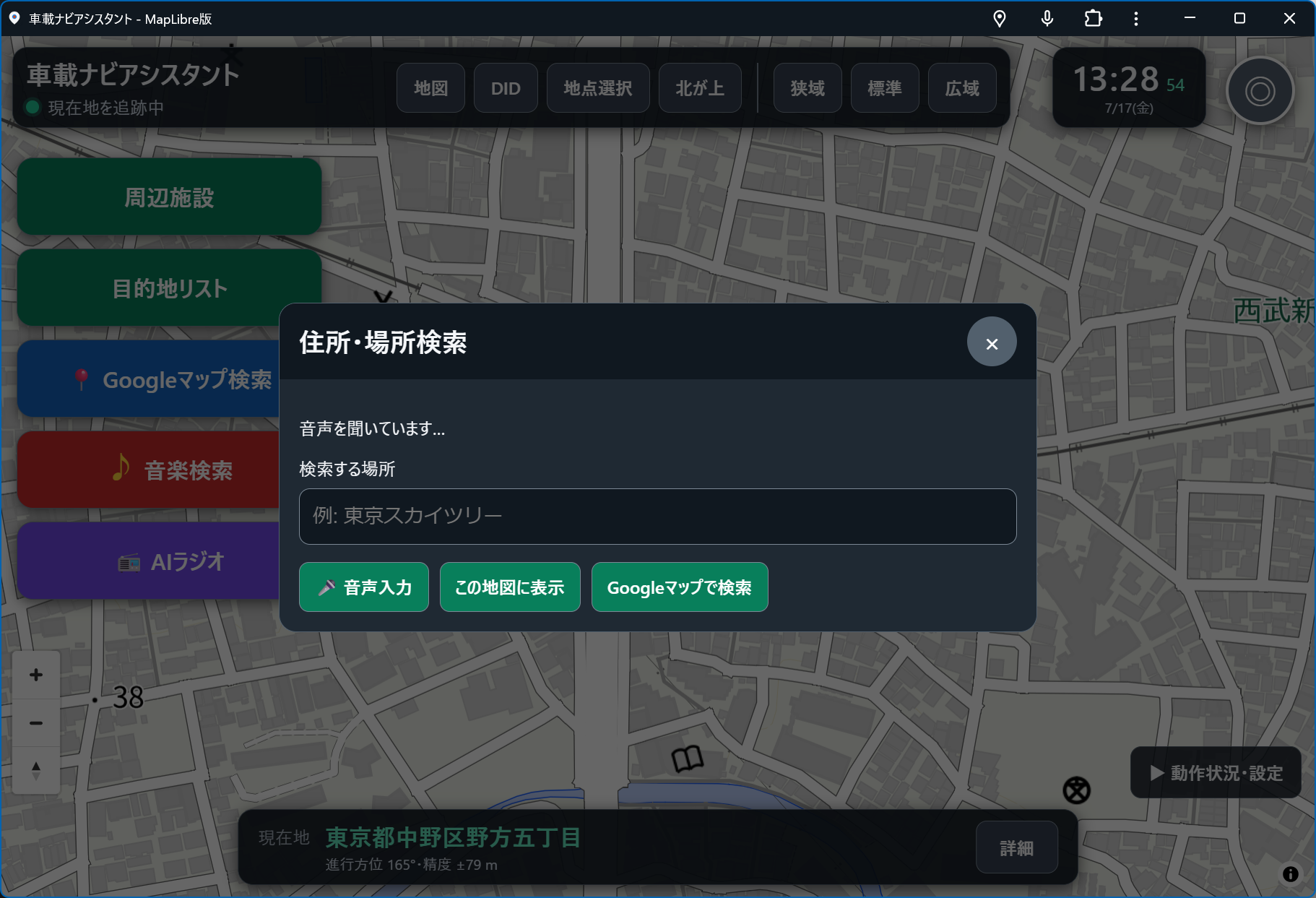This screenshot has height=898, width=1316.
Task: Click the microphone icon in title bar
Action: point(1047,19)
